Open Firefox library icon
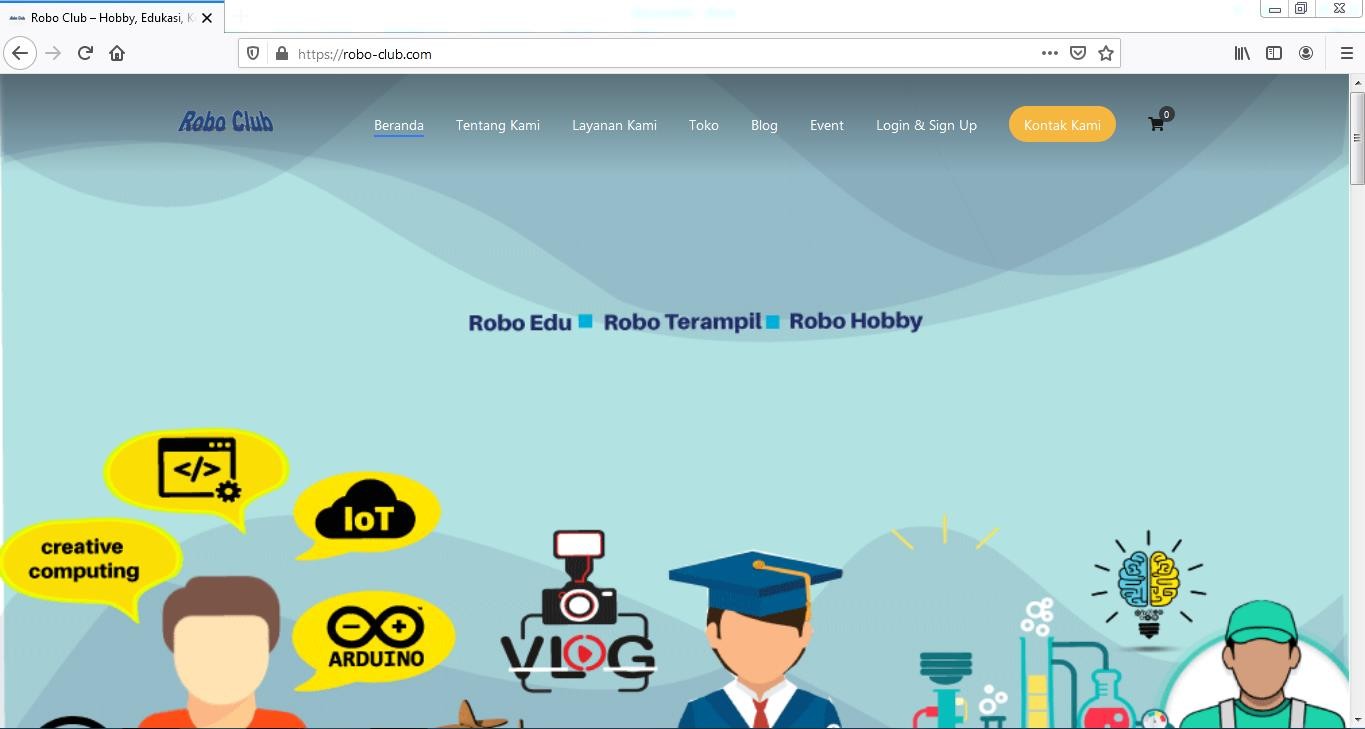Image resolution: width=1365 pixels, height=729 pixels. pyautogui.click(x=1242, y=54)
